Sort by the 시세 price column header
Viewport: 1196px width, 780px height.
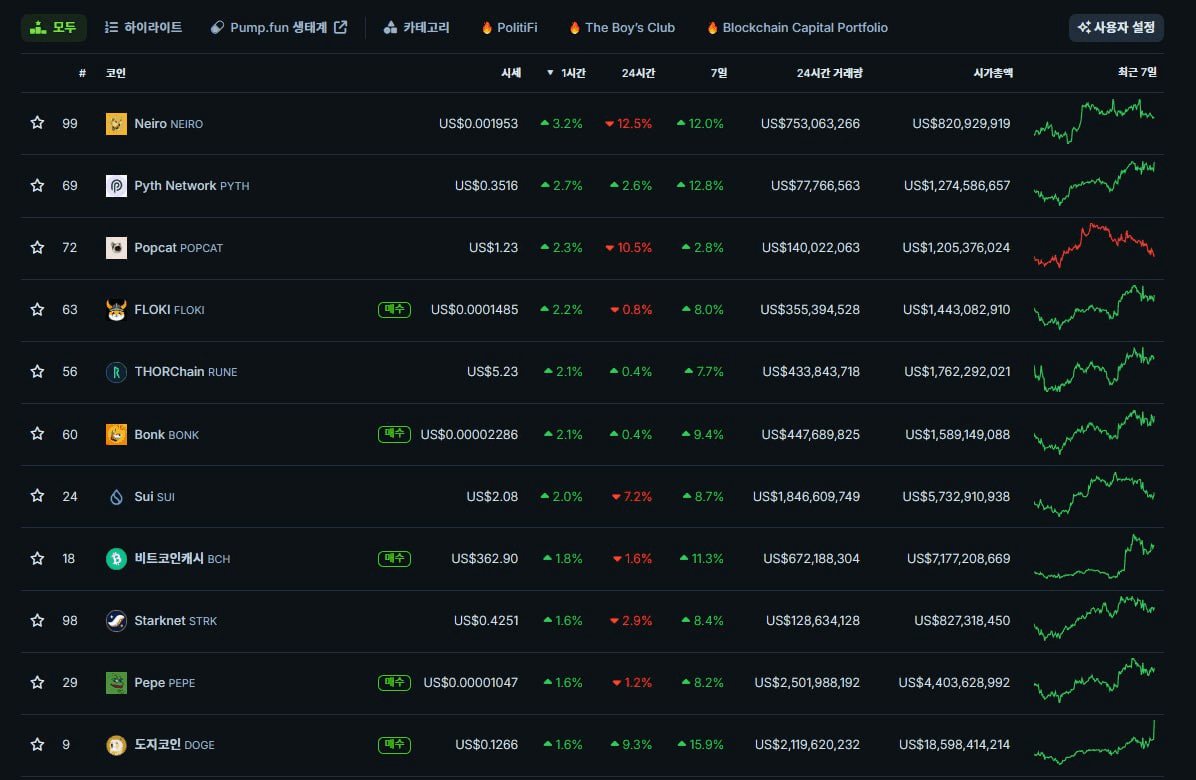pos(511,73)
